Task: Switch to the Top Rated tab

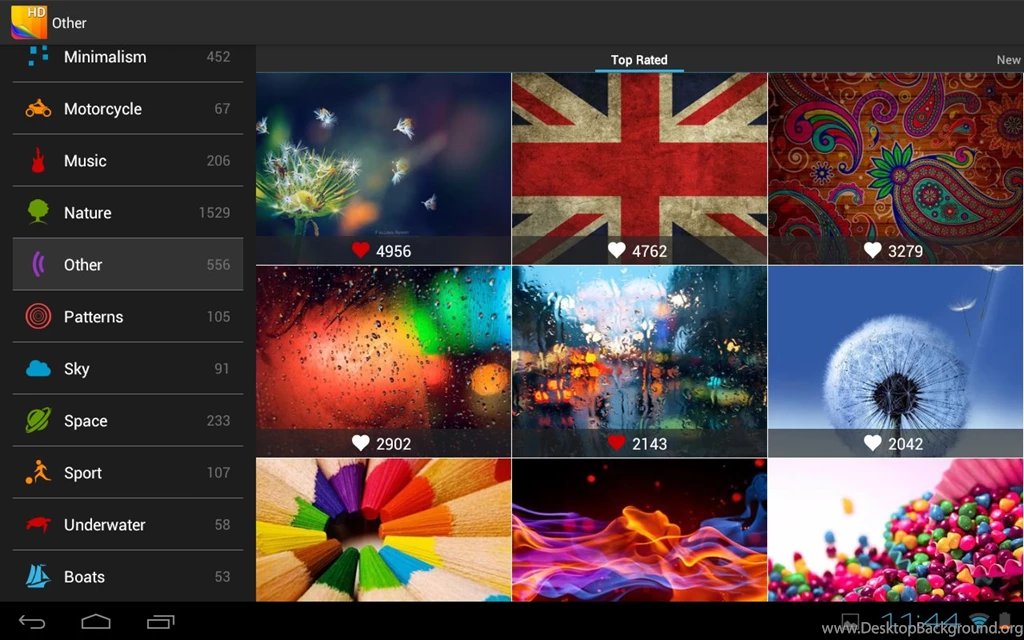Action: pos(639,60)
